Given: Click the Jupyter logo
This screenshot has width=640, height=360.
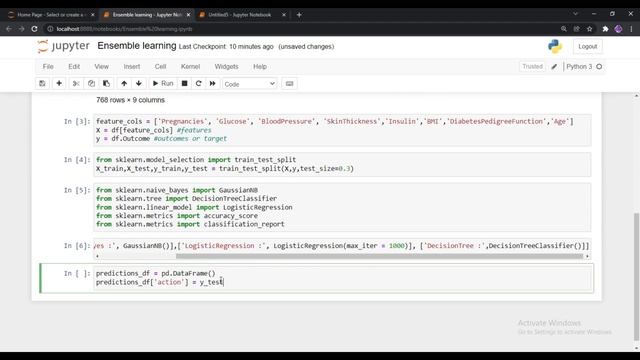Looking at the screenshot, I should point(63,46).
